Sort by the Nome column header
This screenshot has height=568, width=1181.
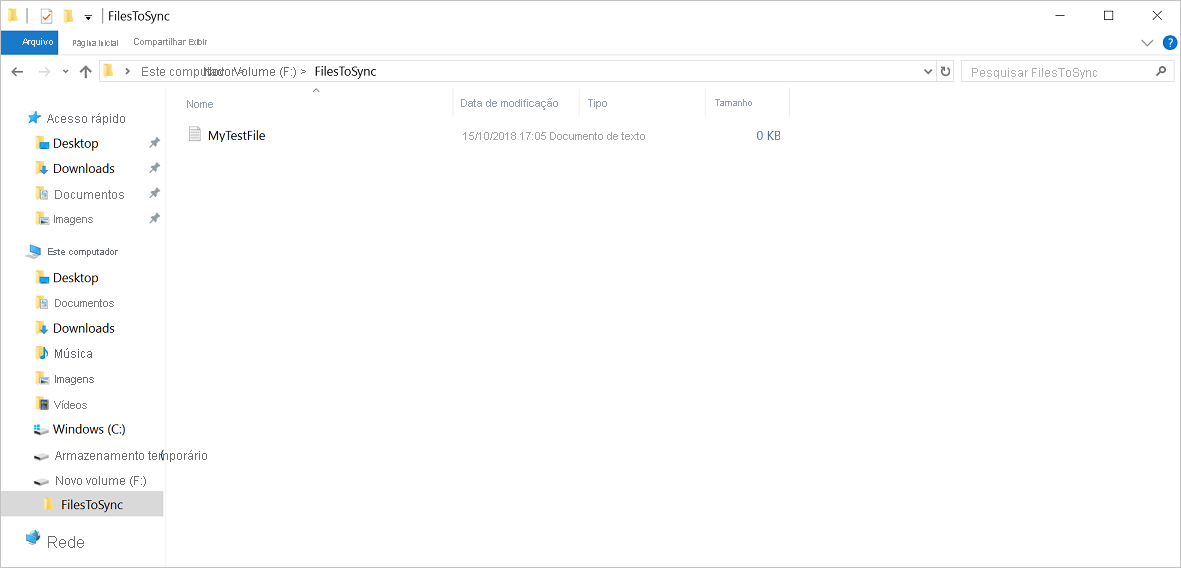click(200, 104)
